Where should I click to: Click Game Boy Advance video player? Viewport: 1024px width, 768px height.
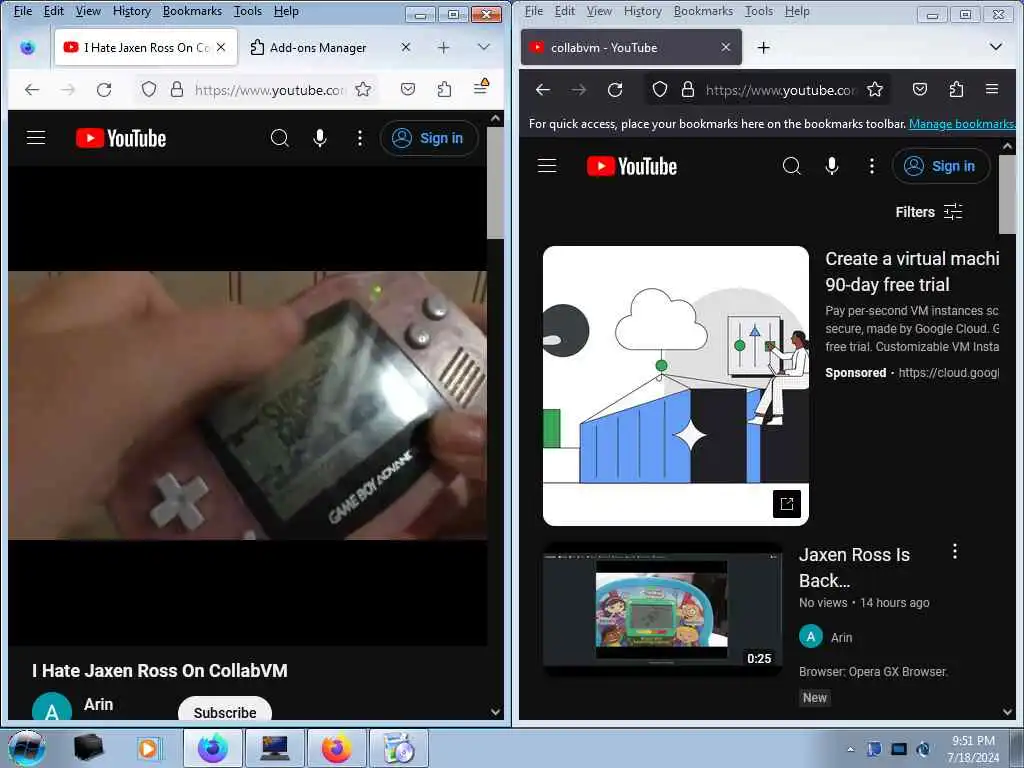[248, 405]
